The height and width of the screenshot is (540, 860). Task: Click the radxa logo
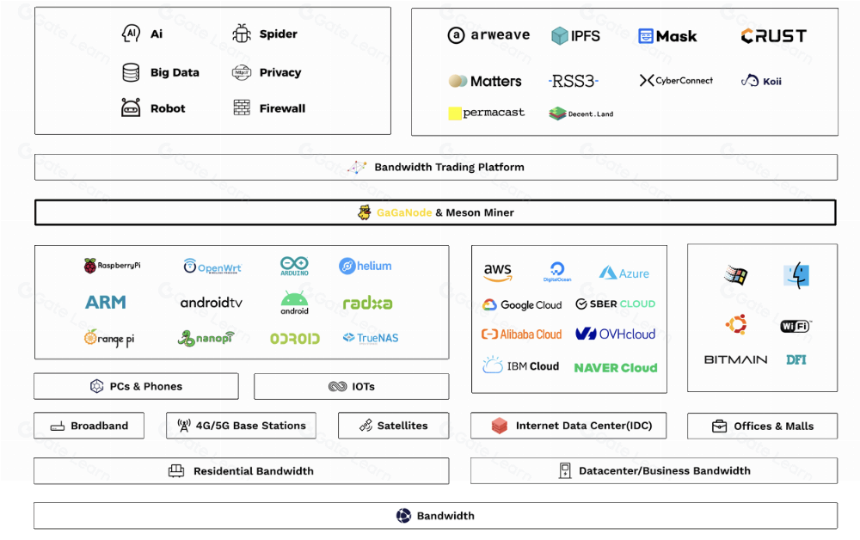tap(367, 303)
